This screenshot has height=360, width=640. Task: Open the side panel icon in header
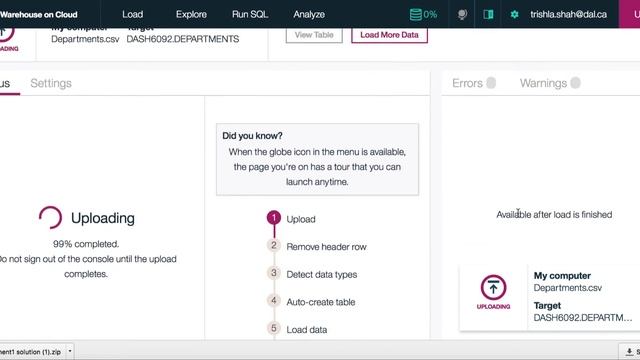coord(488,14)
